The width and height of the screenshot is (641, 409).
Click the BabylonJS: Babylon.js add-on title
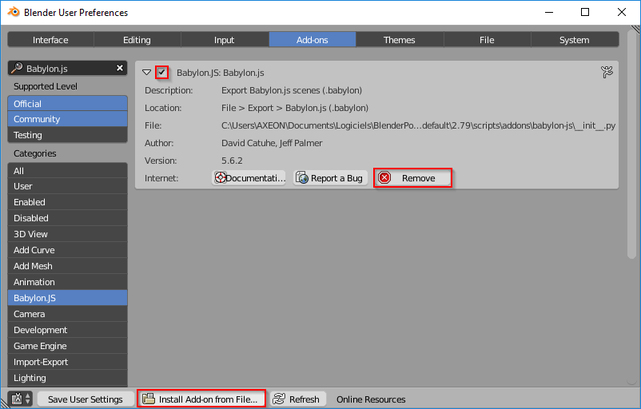220,73
